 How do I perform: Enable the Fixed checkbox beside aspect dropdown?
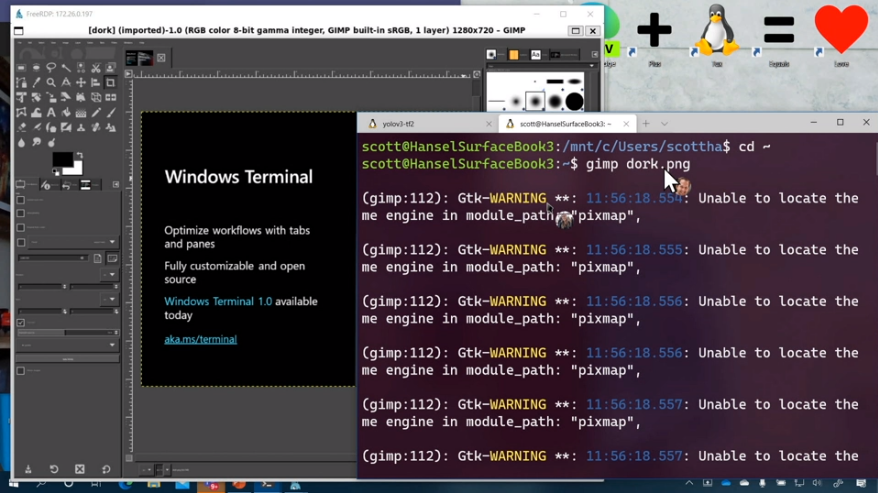21,243
